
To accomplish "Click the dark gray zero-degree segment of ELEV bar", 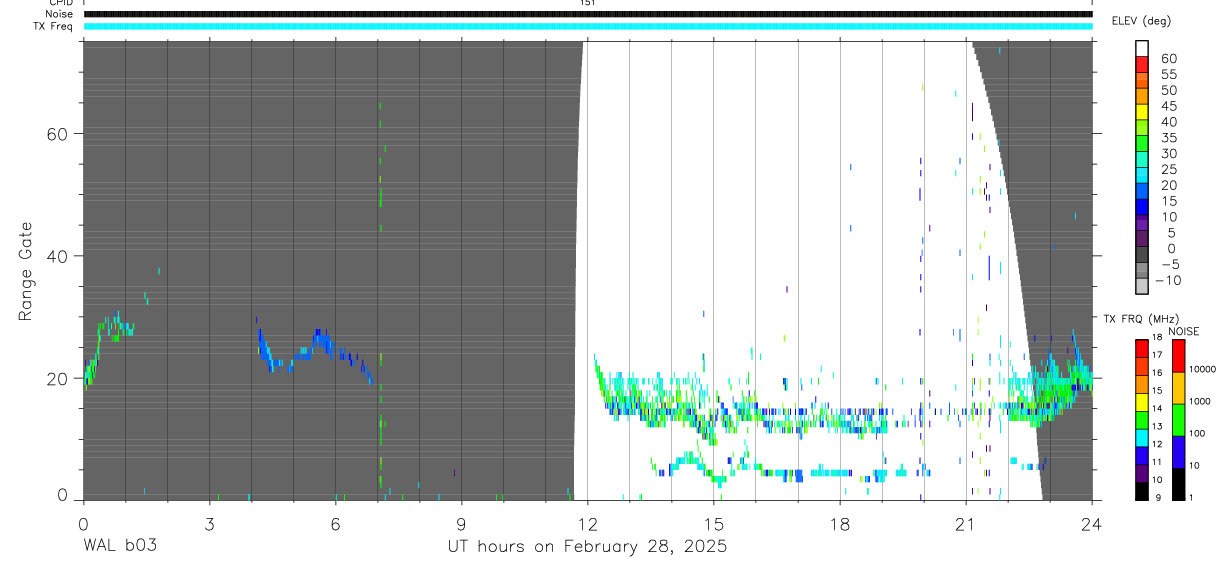I will click(1142, 256).
